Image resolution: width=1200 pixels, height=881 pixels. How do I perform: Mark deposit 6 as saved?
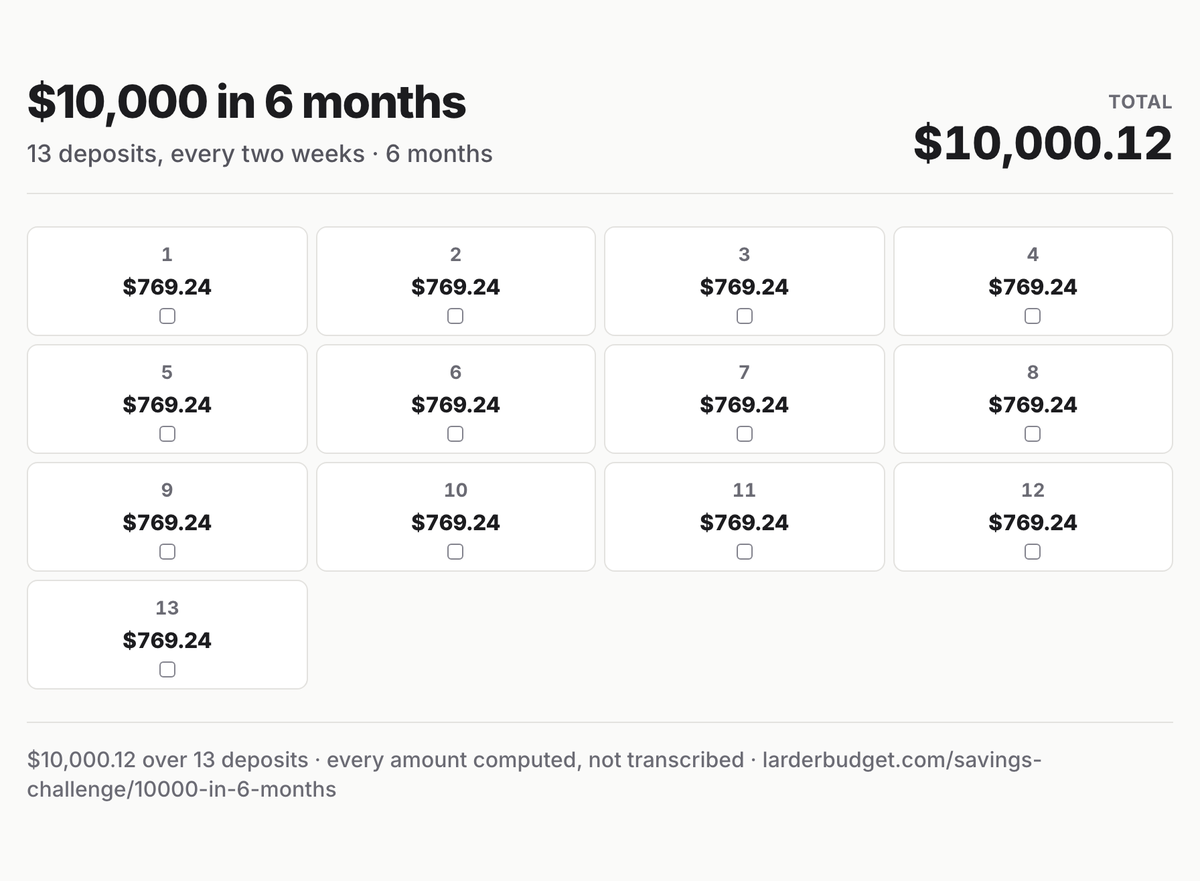455,434
